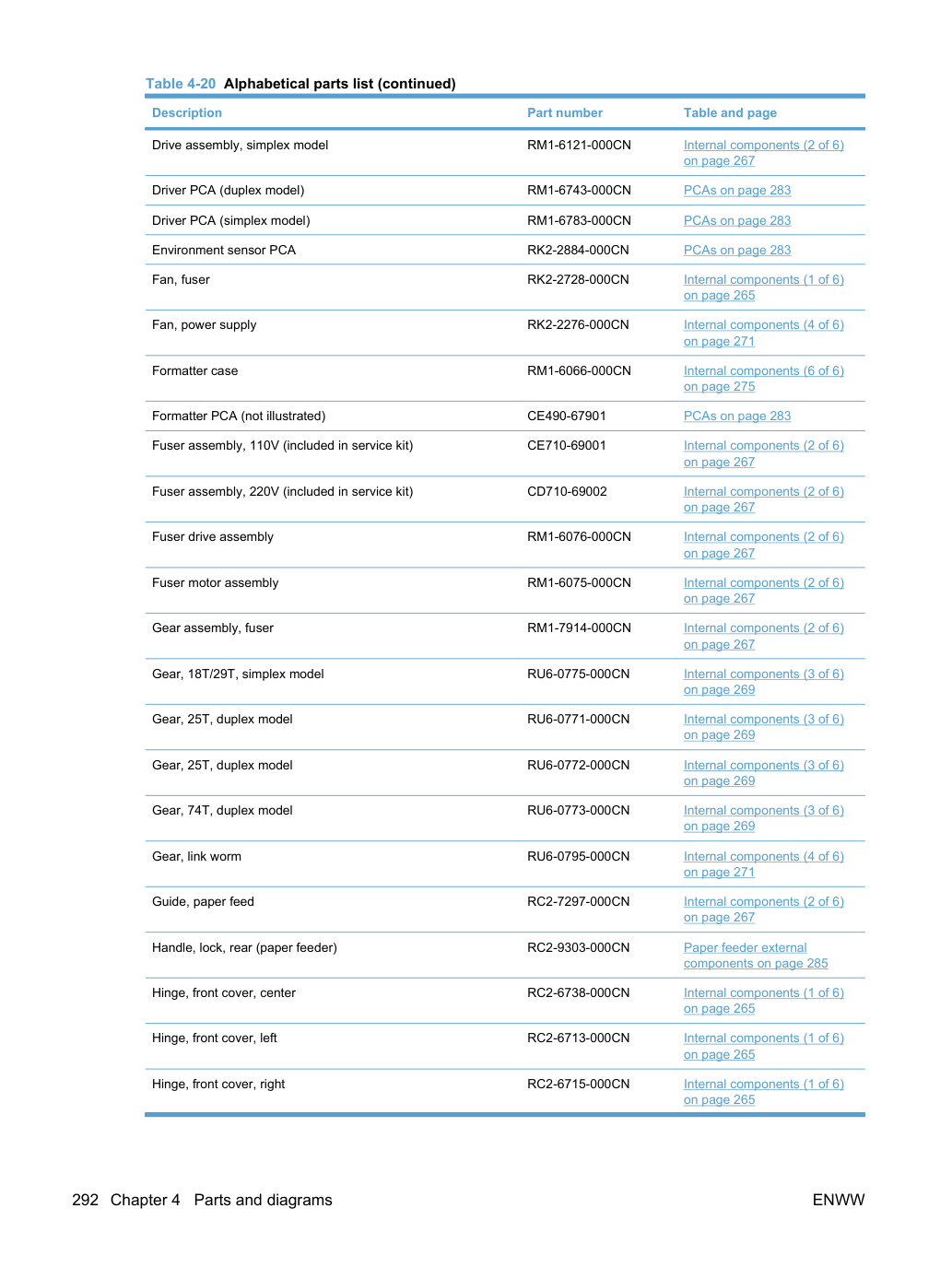Open link for Gear 74T duplex model
952x1267 pixels.
pyautogui.click(x=763, y=818)
